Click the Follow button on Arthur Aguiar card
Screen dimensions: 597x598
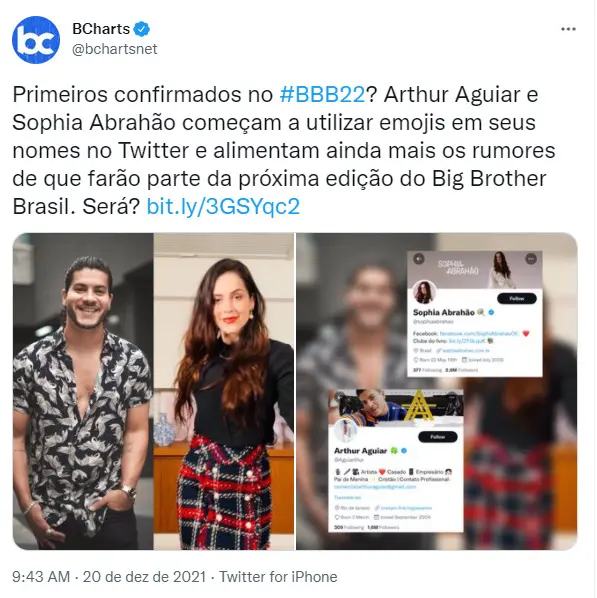coord(438,437)
